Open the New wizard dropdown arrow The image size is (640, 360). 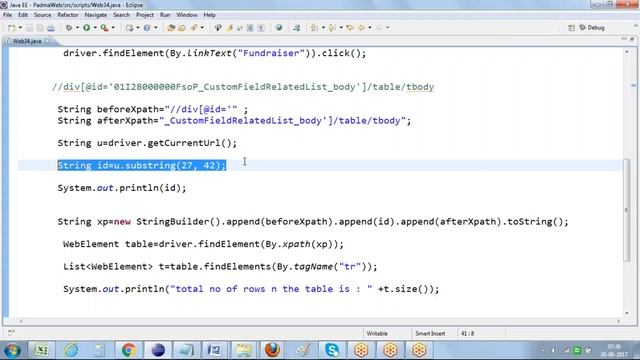20,28
